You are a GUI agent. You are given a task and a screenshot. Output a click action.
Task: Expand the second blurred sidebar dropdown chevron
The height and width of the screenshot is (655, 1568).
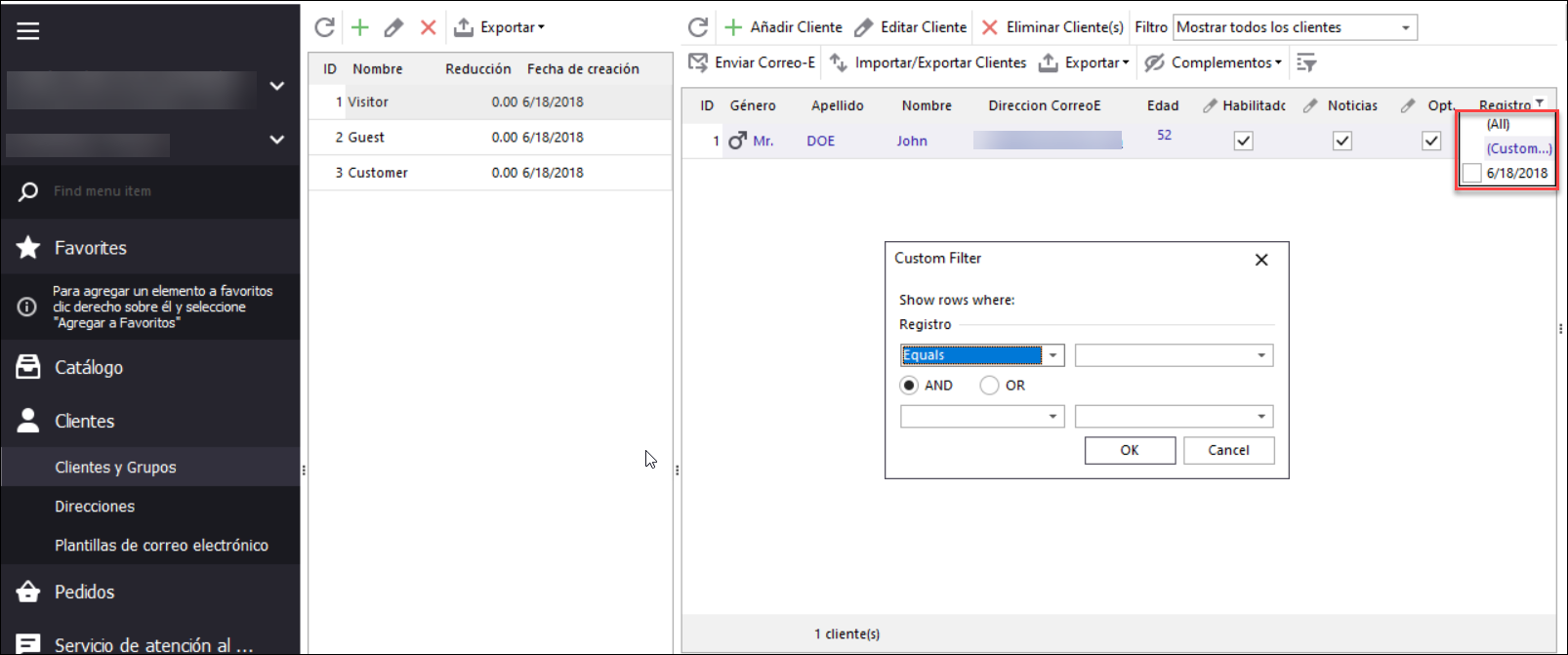277,140
